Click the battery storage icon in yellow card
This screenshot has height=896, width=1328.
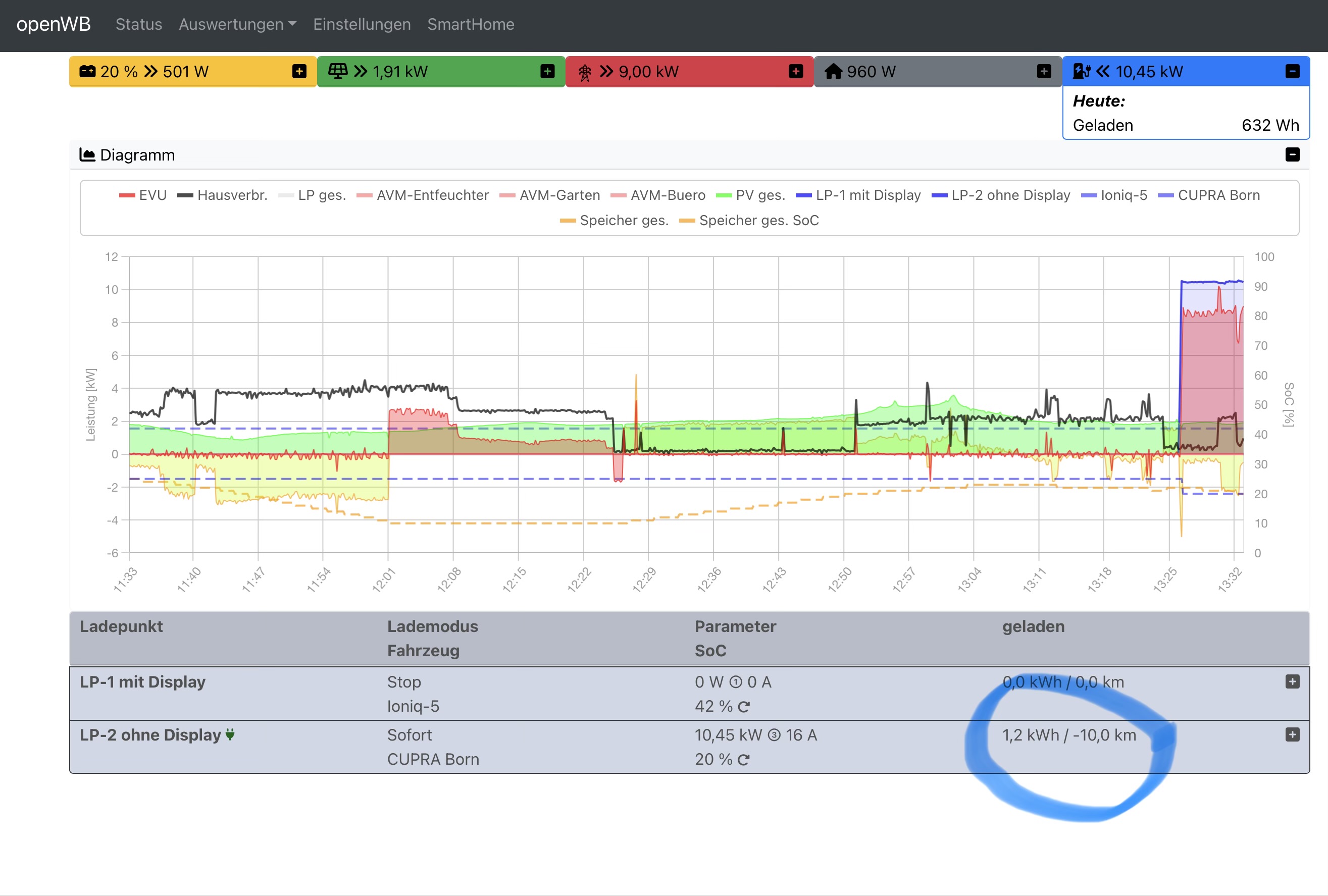click(x=87, y=72)
